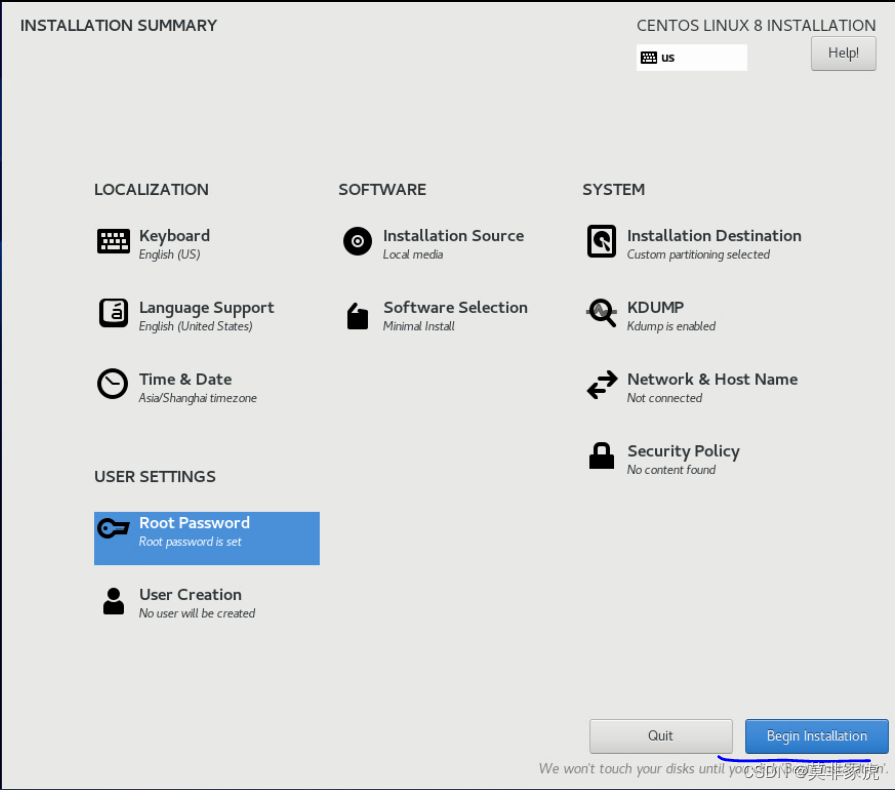Viewport: 895px width, 790px height.
Task: Open Software Selection label
Action: [455, 307]
